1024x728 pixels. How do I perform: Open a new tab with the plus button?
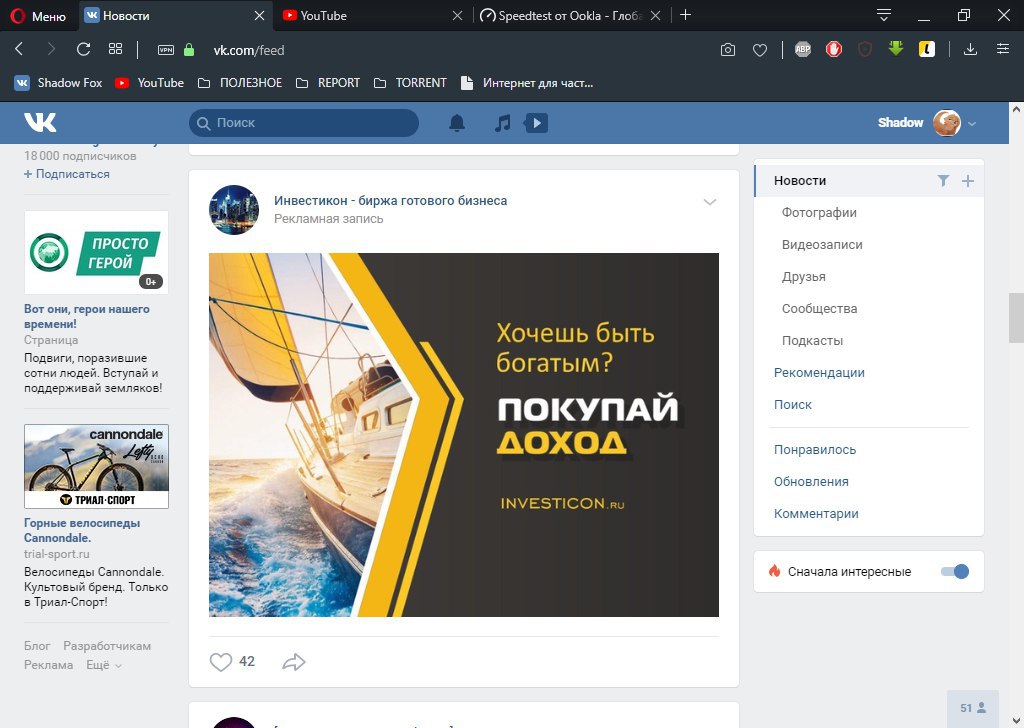click(x=685, y=14)
